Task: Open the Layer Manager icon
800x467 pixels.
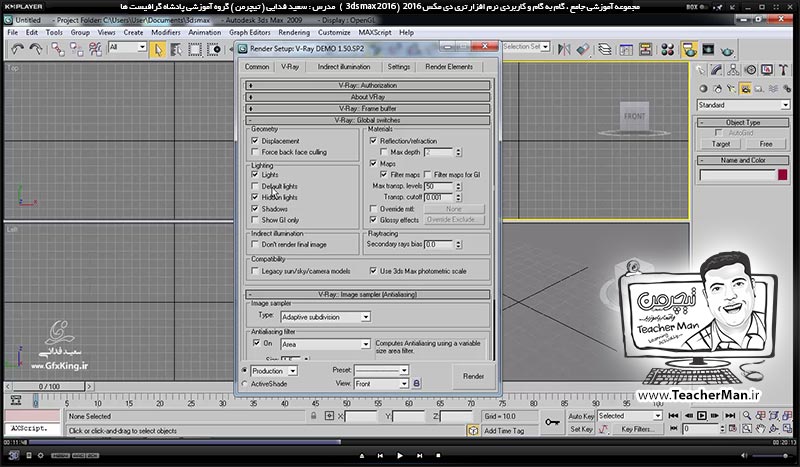Action: 605,49
